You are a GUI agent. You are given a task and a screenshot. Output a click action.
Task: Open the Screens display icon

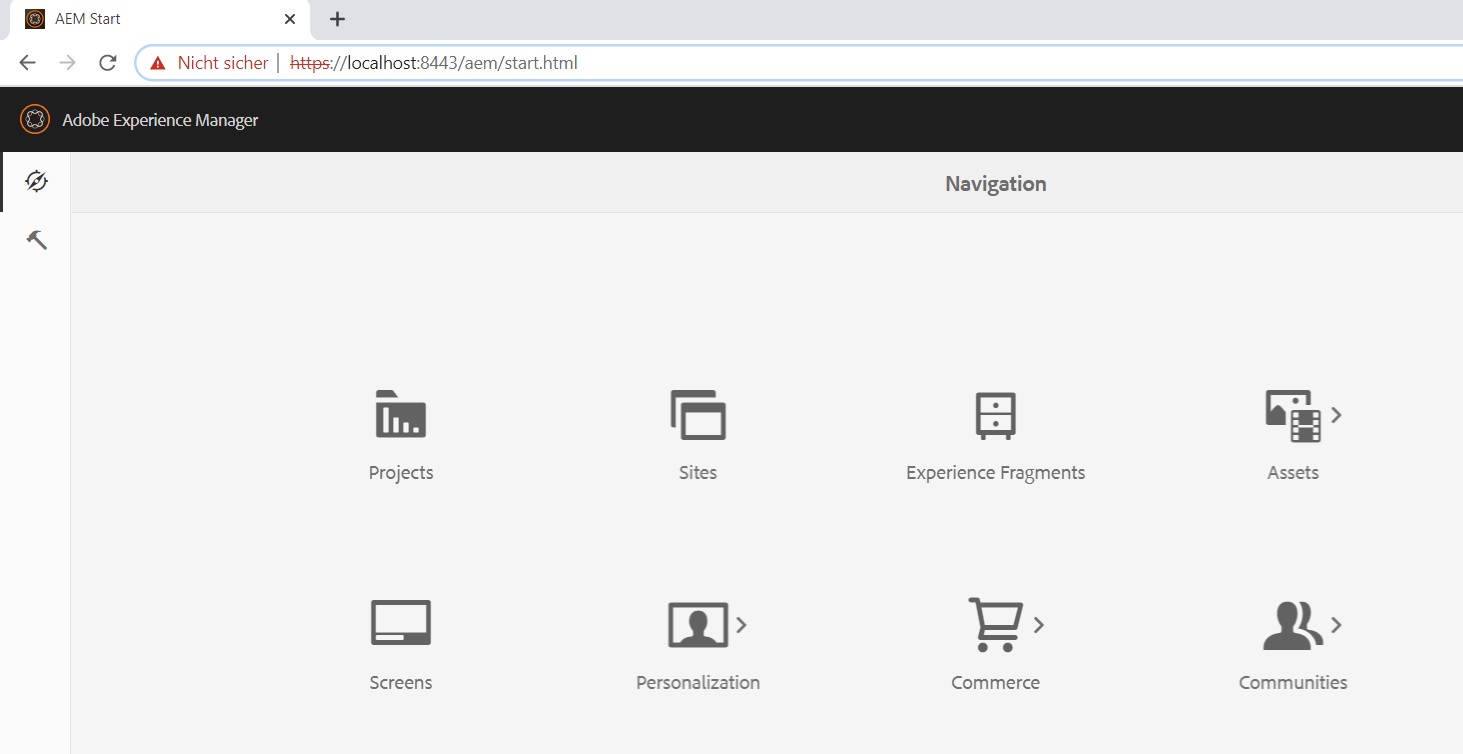click(400, 624)
